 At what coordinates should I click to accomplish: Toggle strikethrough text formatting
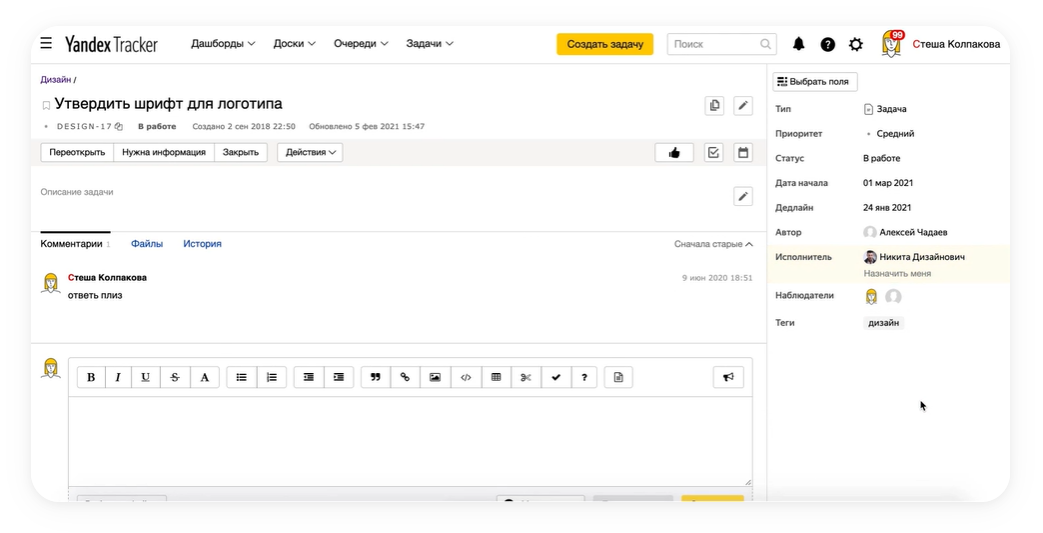tap(175, 377)
